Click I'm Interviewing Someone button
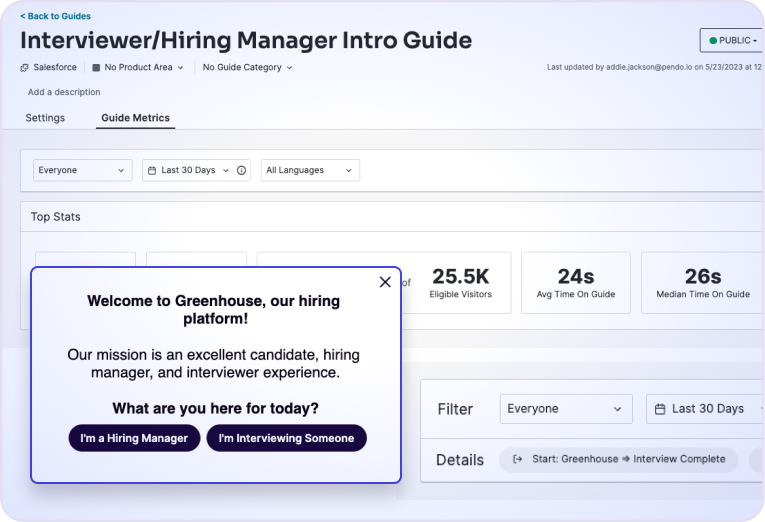The height and width of the screenshot is (522, 765). coord(286,438)
